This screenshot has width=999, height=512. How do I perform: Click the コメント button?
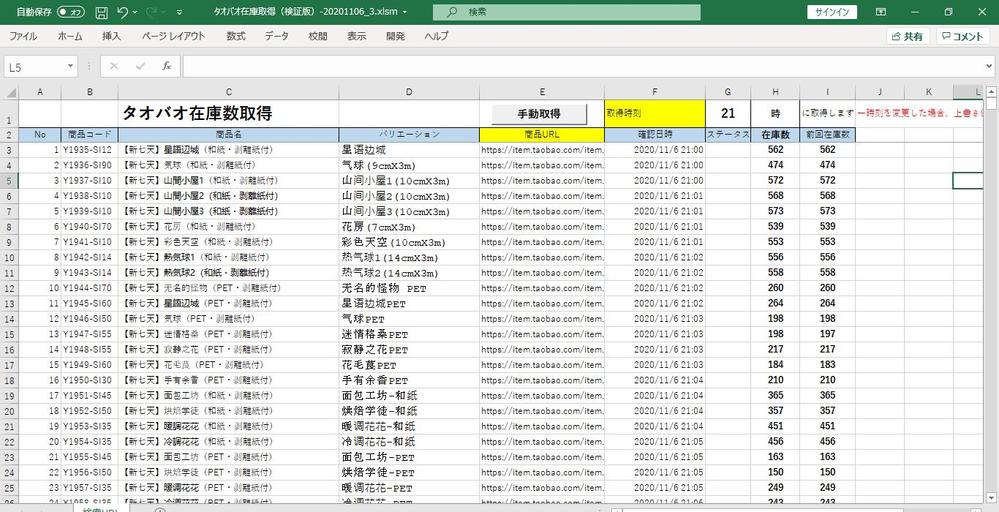963,37
